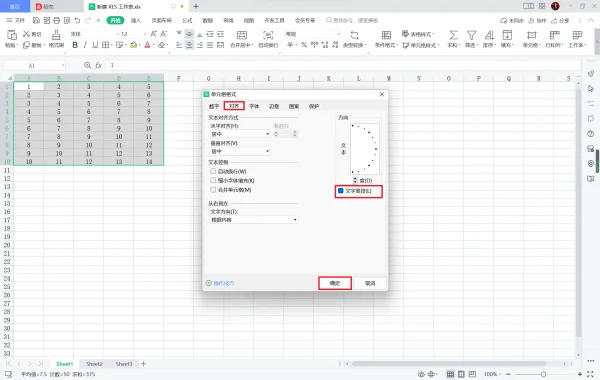Click the Undo arrow in quick toolbar
The width and height of the screenshot is (600, 380).
click(77, 20)
